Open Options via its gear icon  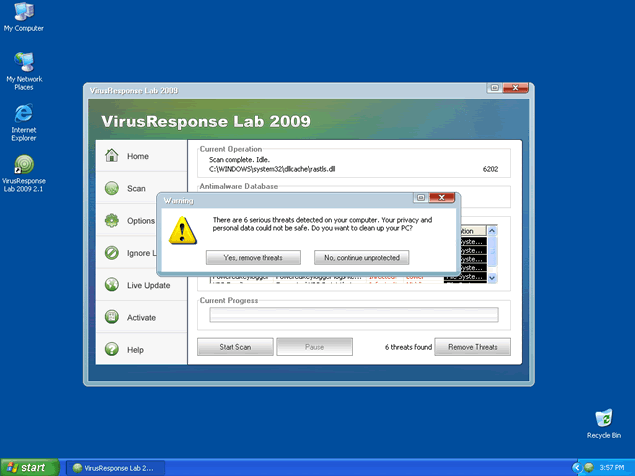point(112,221)
